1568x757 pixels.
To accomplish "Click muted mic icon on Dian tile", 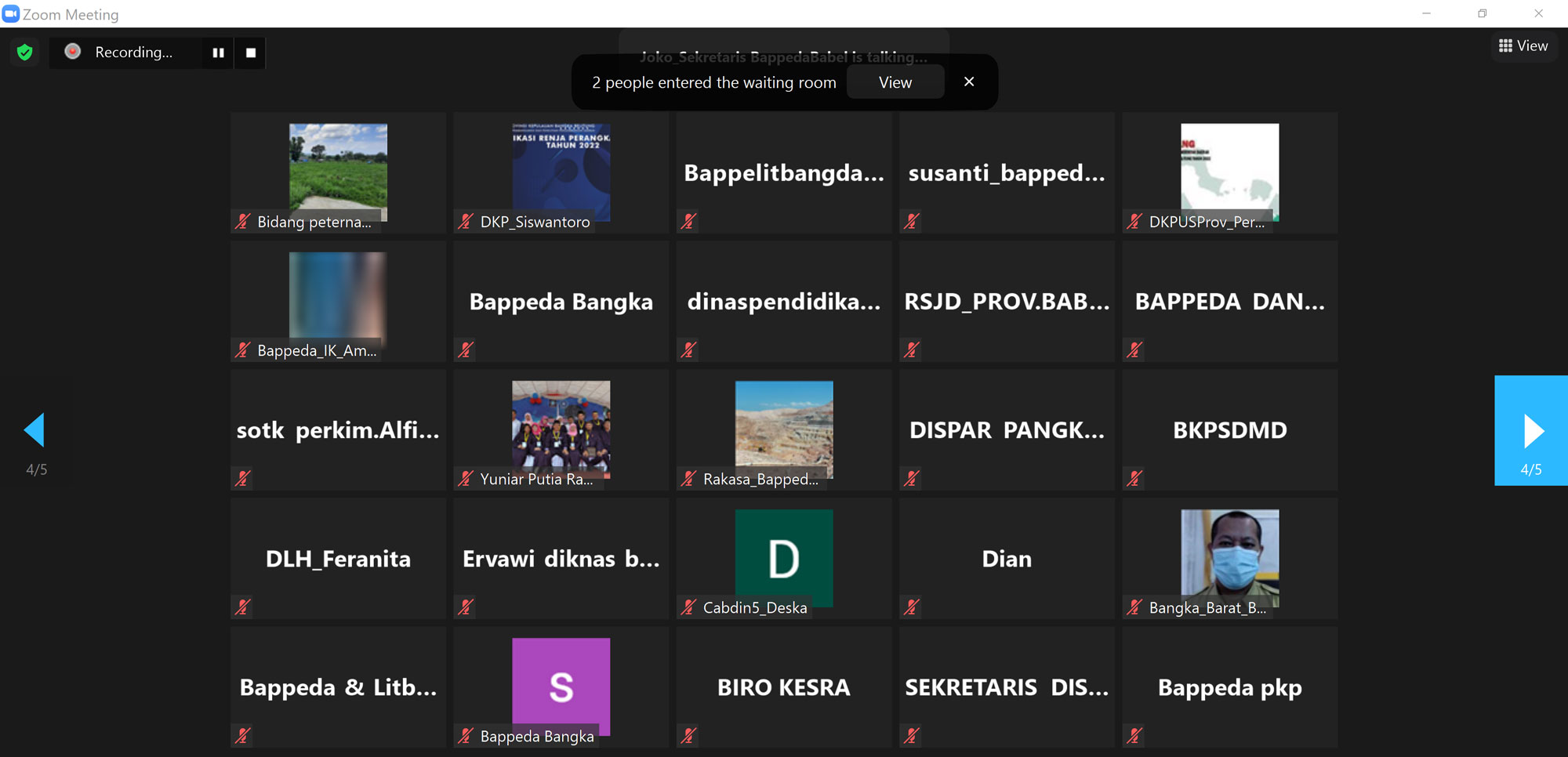I will [x=912, y=607].
